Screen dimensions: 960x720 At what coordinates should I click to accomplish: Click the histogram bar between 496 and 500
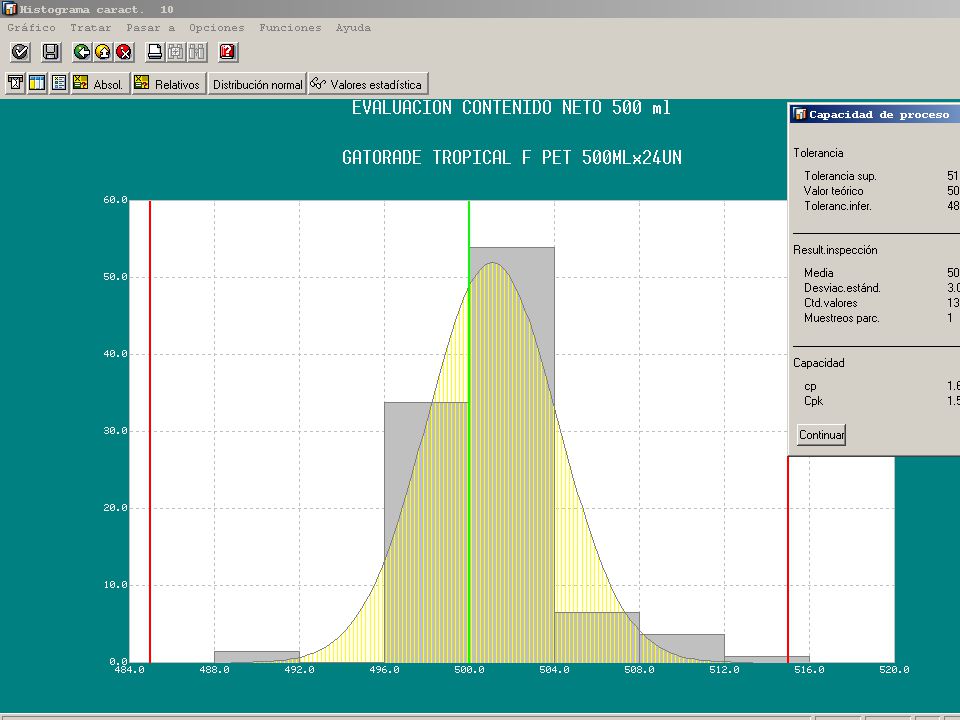coord(427,532)
